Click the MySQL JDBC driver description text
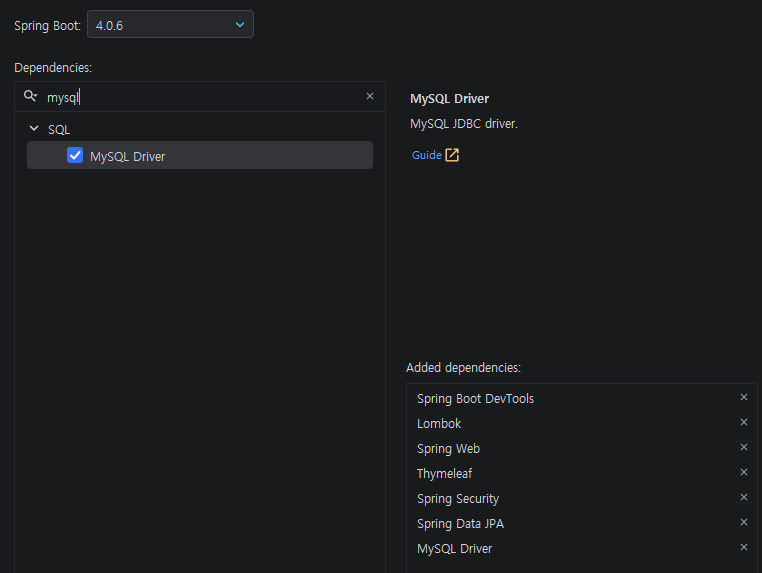Viewport: 762px width, 573px height. [x=464, y=124]
